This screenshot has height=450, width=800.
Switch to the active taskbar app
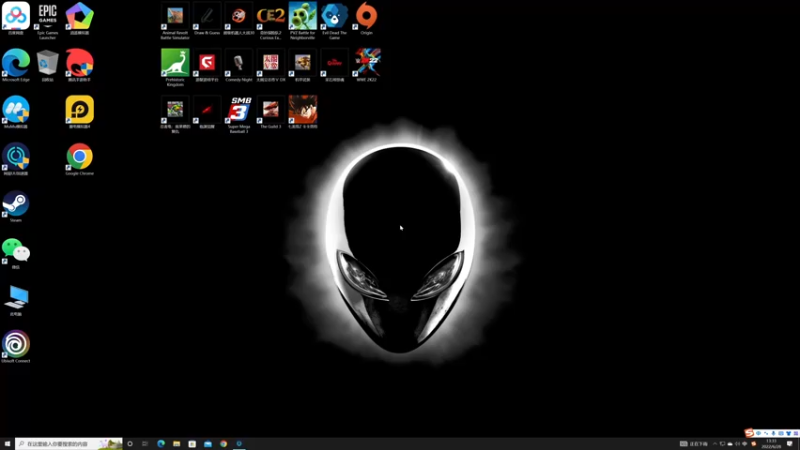239,444
